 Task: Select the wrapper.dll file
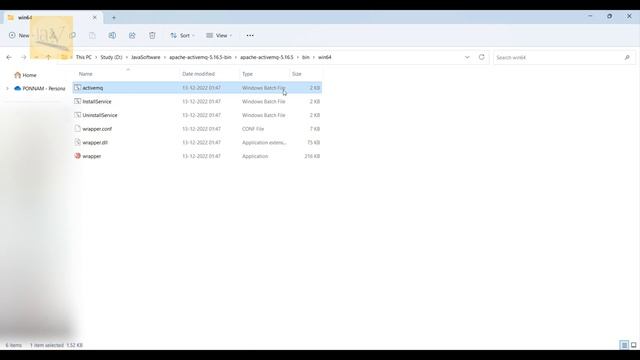pyautogui.click(x=197, y=142)
